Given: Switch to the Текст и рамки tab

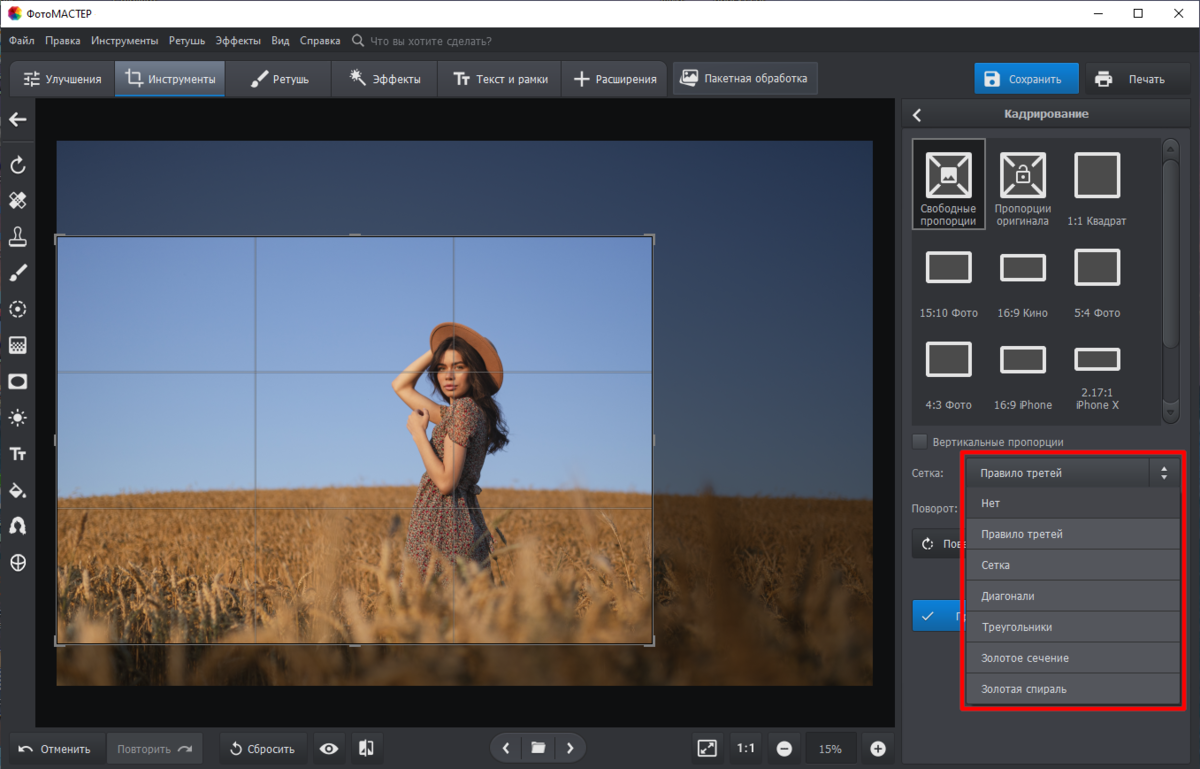Looking at the screenshot, I should point(500,79).
